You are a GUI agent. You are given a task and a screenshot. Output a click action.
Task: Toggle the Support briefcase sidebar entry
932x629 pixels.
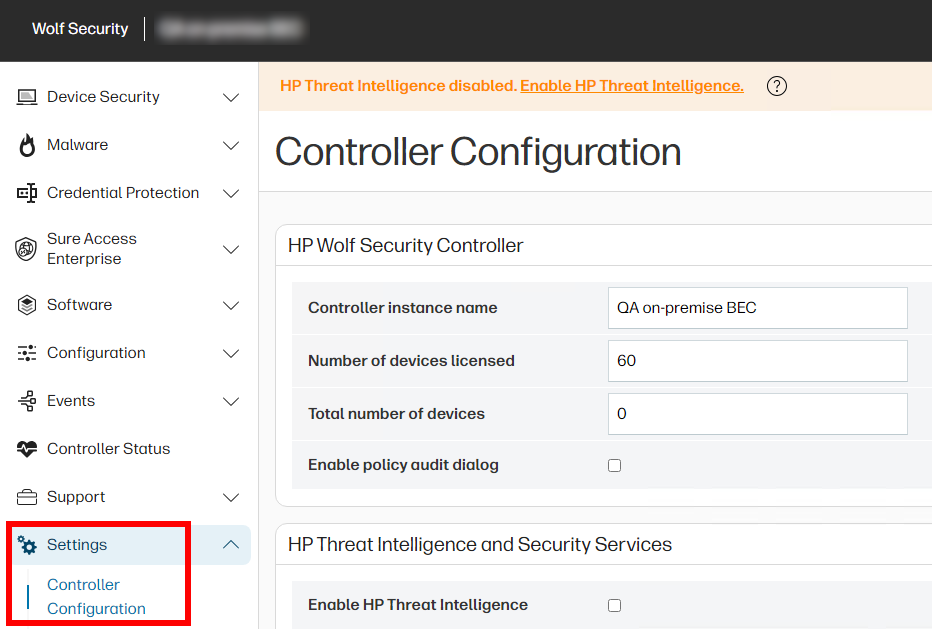point(75,496)
